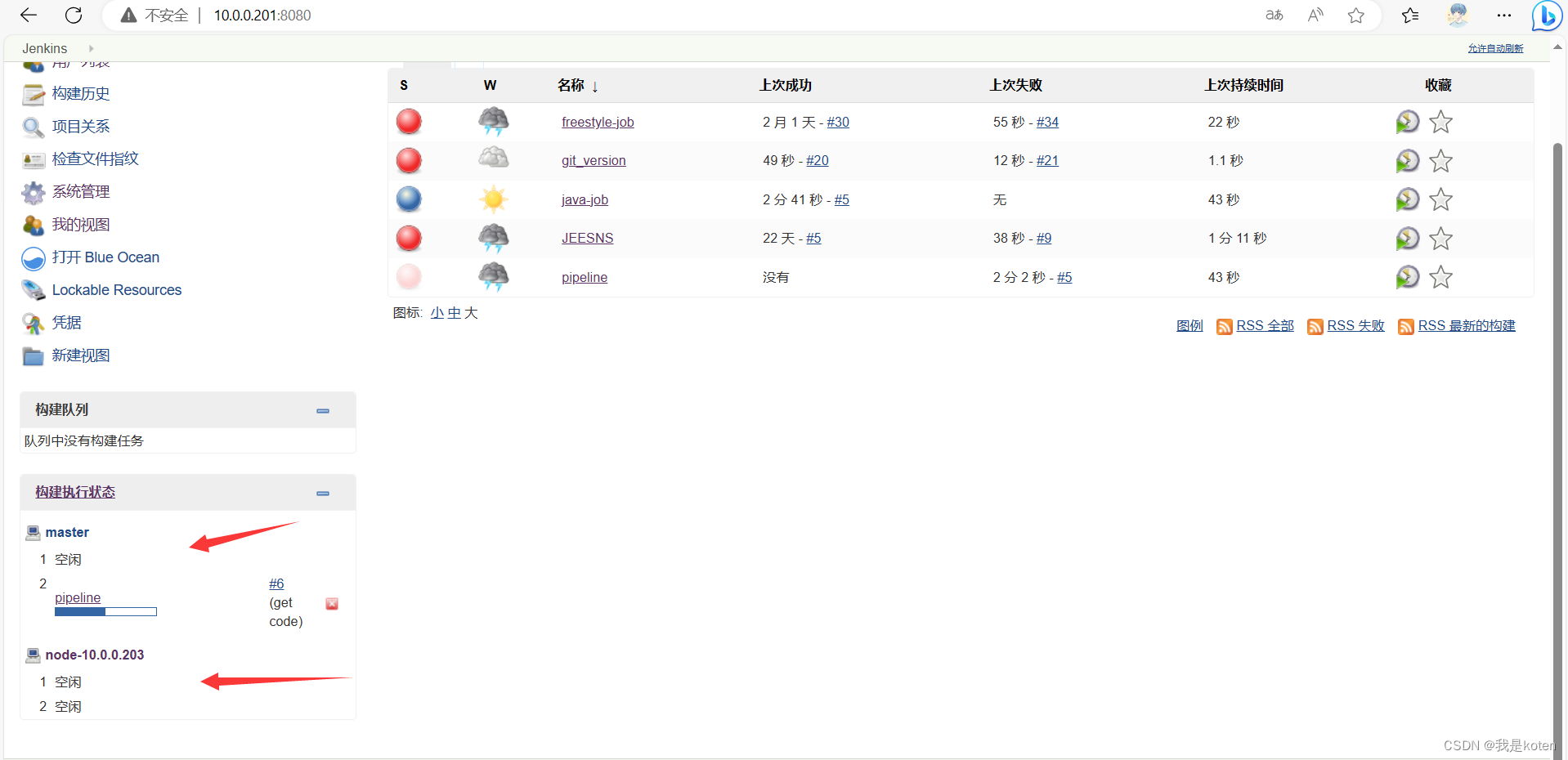Enable auto refresh link
Image resolution: width=1568 pixels, height=760 pixels.
point(1495,49)
